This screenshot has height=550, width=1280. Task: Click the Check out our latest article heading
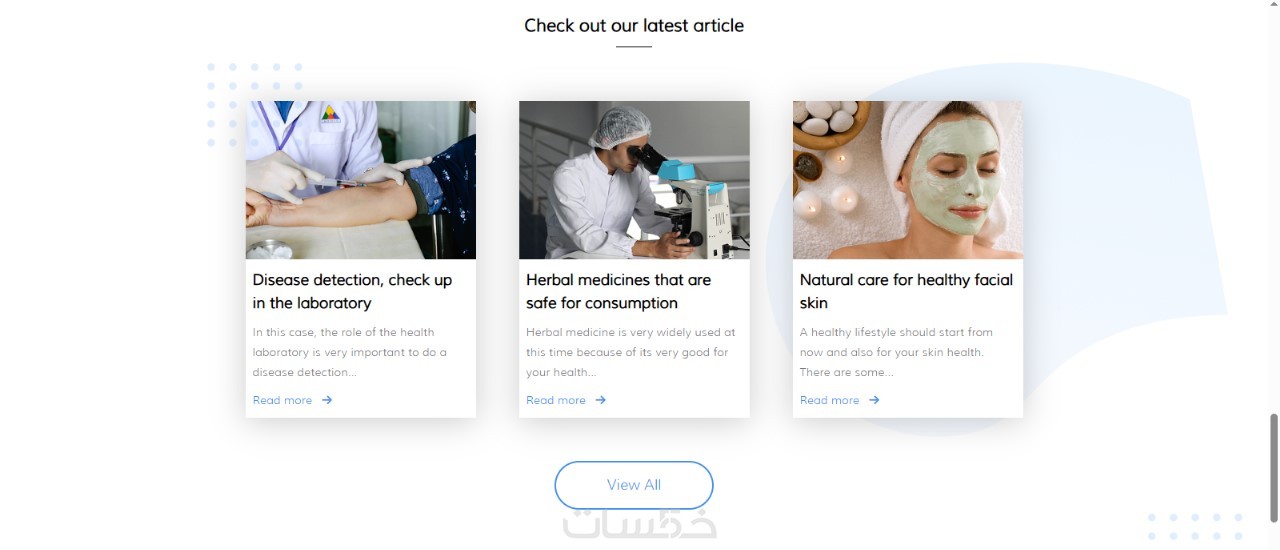pos(634,25)
